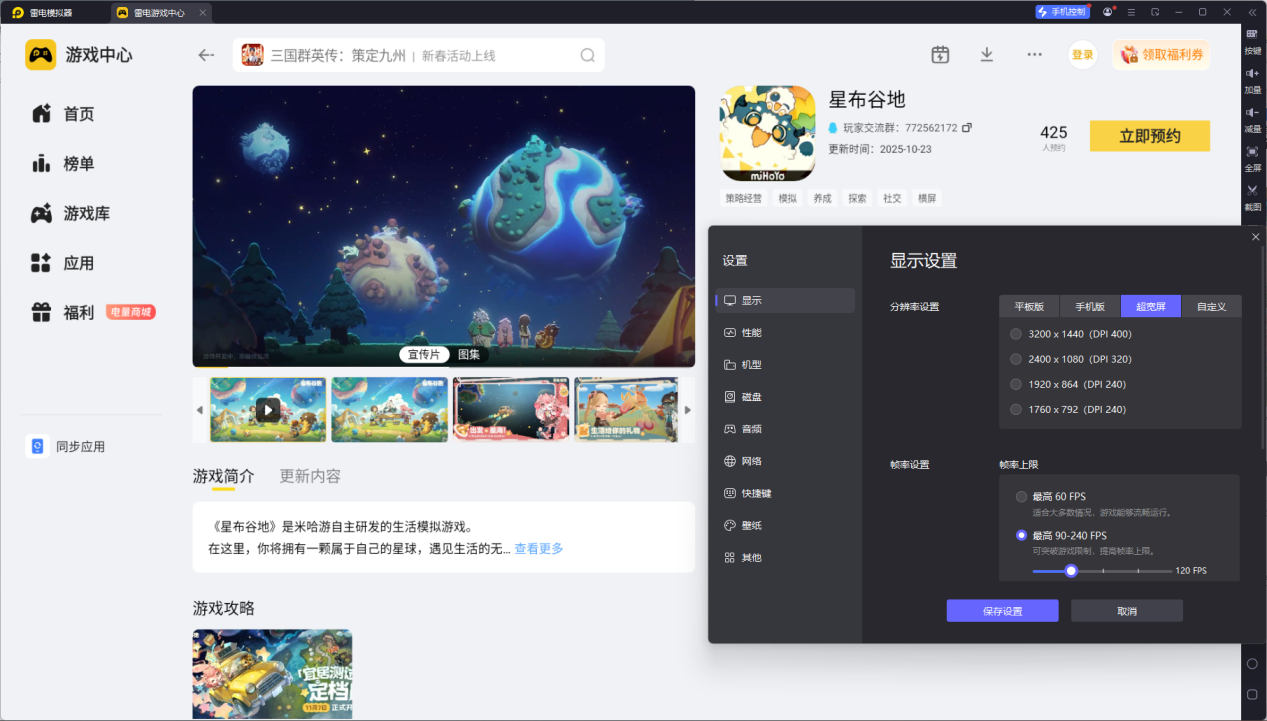Open 其他 other settings section
The width and height of the screenshot is (1267, 721).
pyautogui.click(x=785, y=557)
